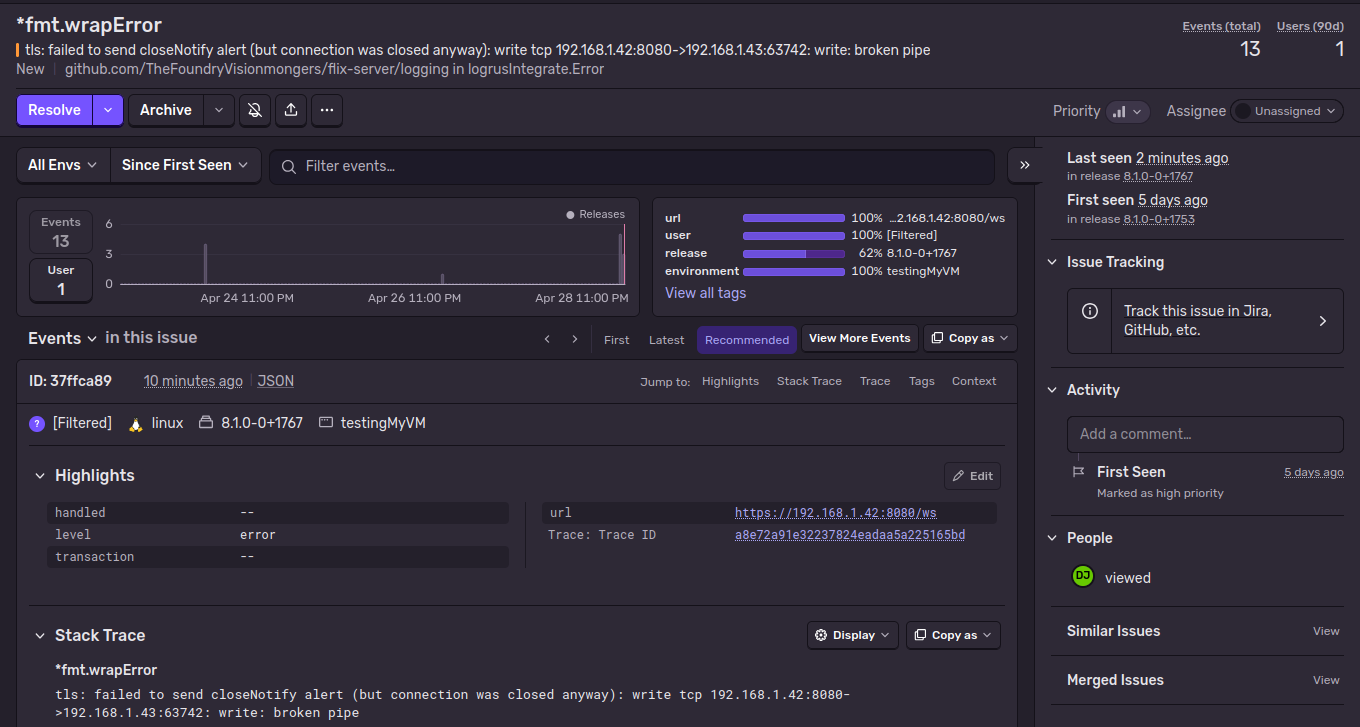Select the Recommended events tab
Screen dimensions: 1360x727
click(747, 339)
